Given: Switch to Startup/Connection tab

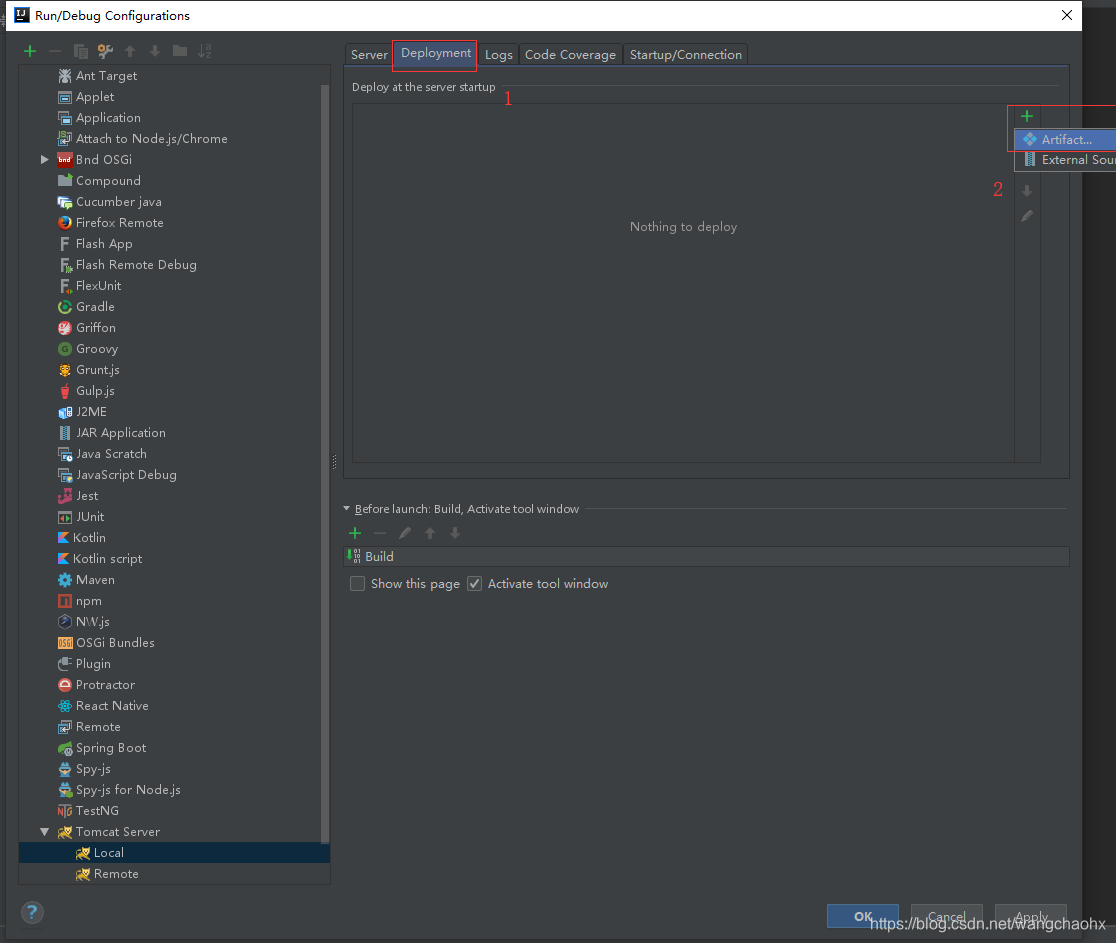Looking at the screenshot, I should tap(685, 55).
